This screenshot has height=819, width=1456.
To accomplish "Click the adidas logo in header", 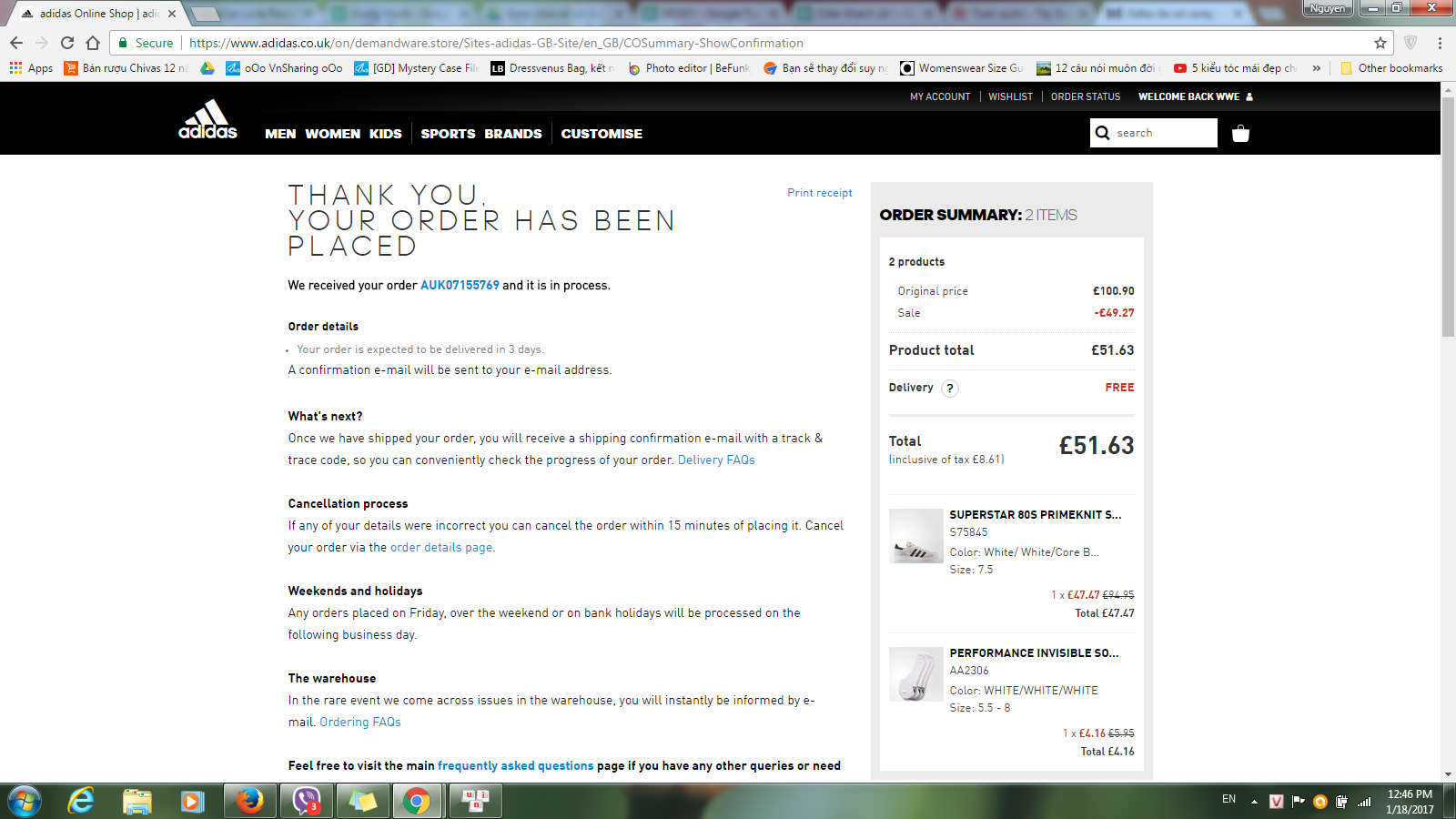I will tap(207, 120).
